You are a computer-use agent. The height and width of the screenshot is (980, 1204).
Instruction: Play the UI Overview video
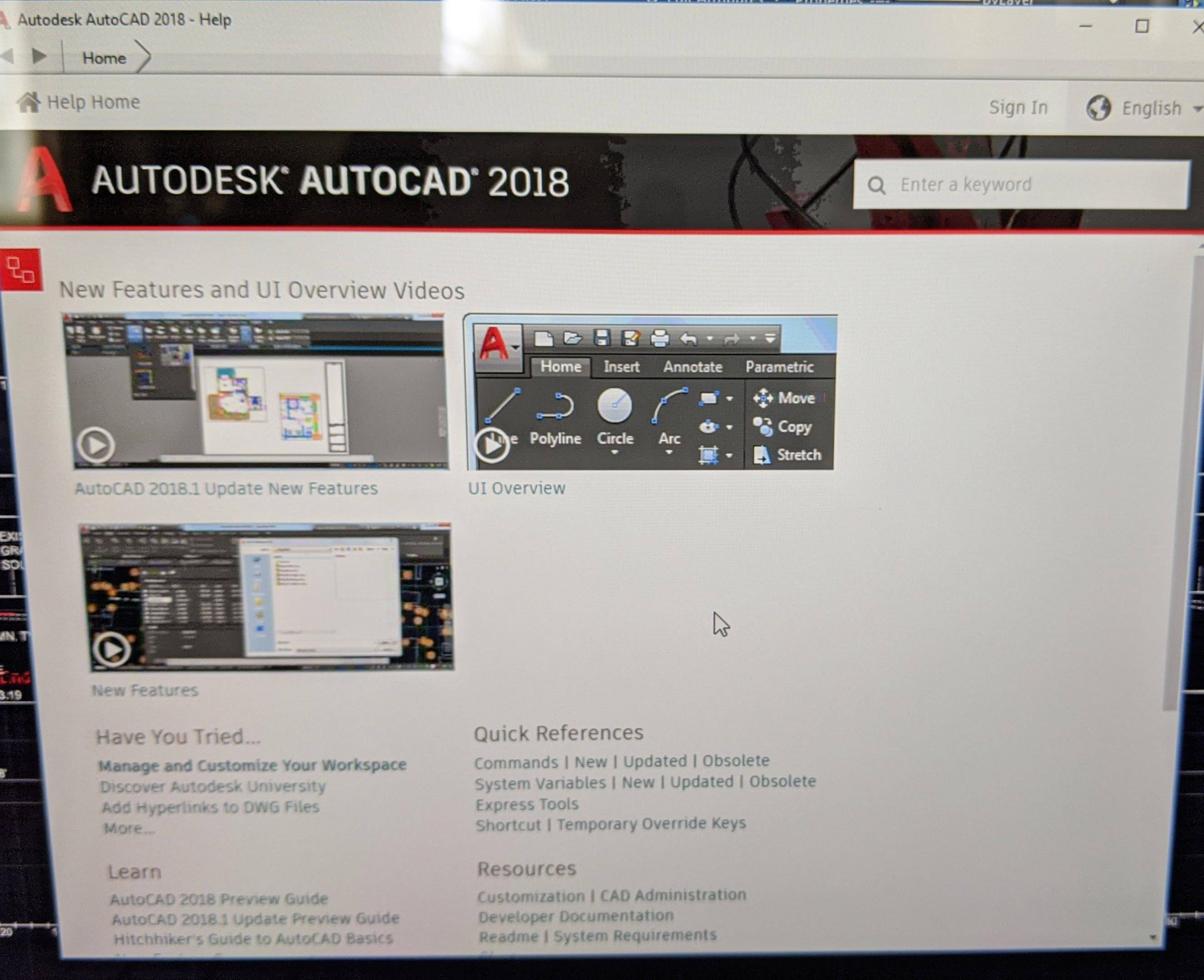[x=492, y=445]
